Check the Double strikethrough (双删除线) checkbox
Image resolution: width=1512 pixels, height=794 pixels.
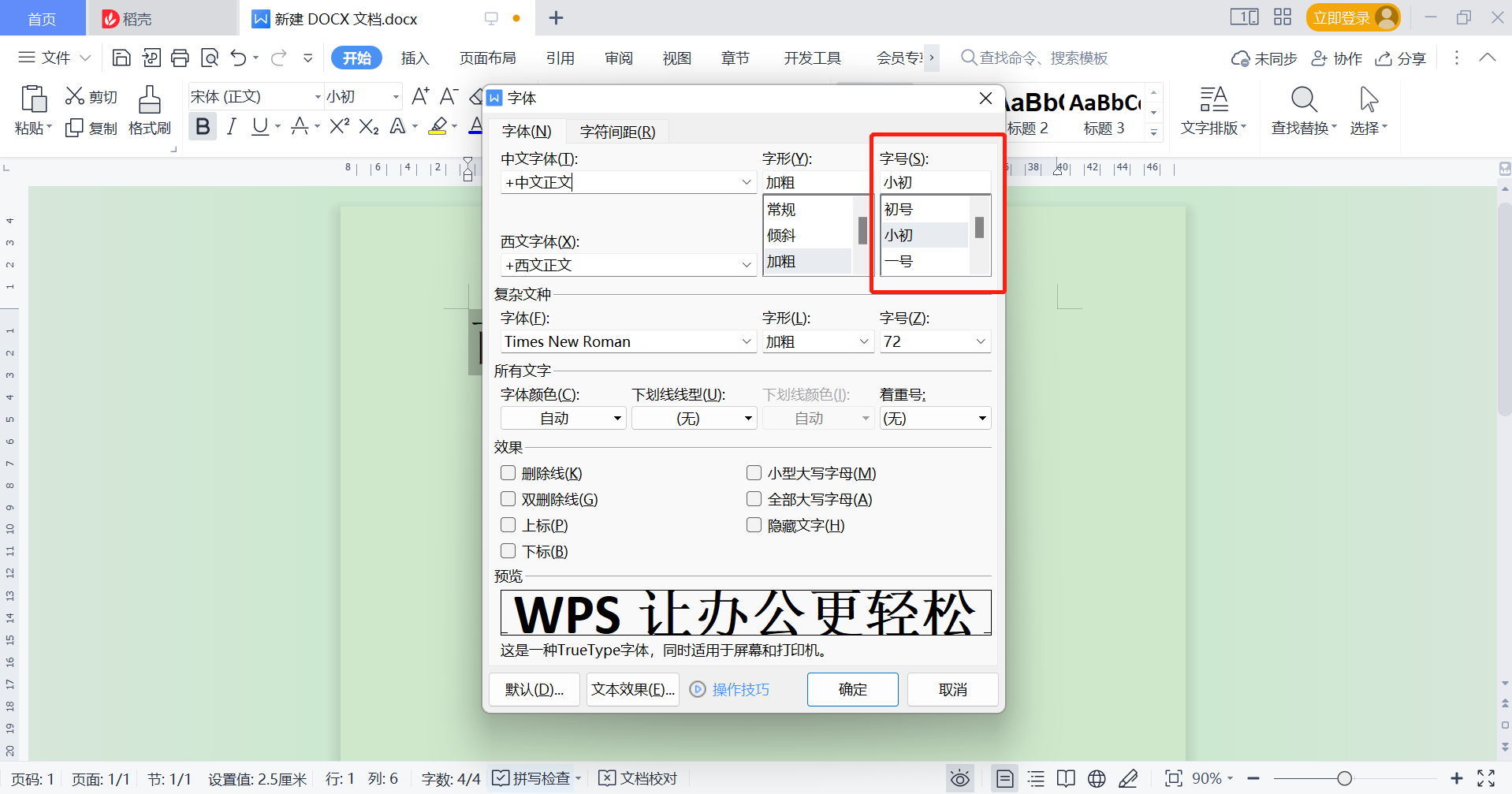[508, 499]
